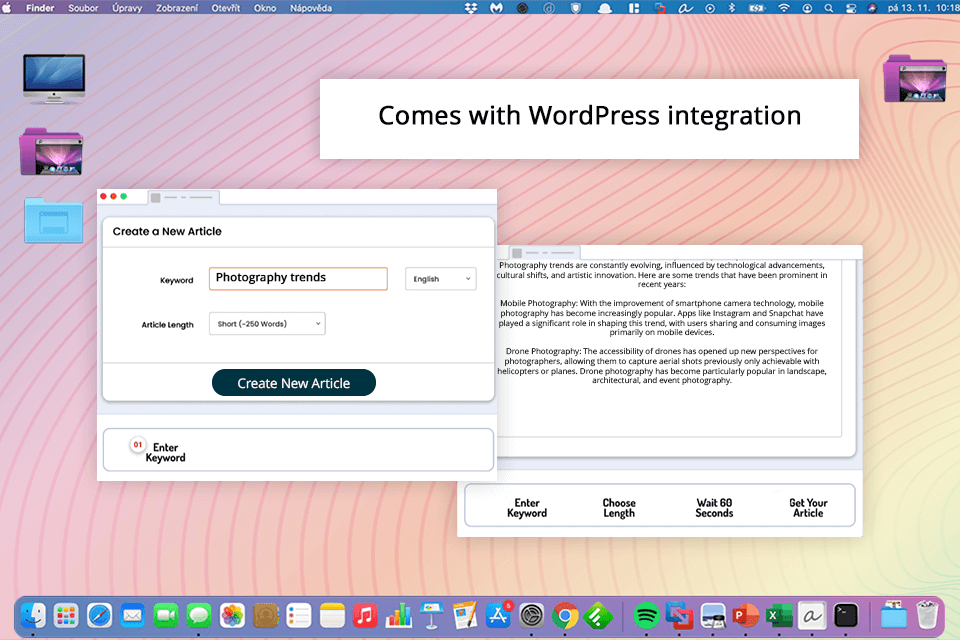Open Downloads folder stack in Dock
The height and width of the screenshot is (640, 960).
click(893, 616)
